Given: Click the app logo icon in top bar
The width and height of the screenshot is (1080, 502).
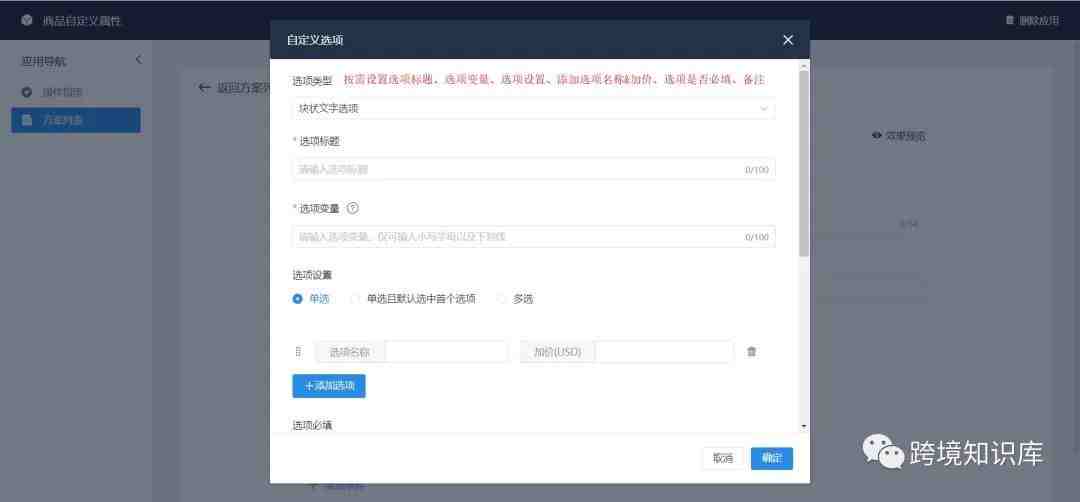Looking at the screenshot, I should coord(27,20).
